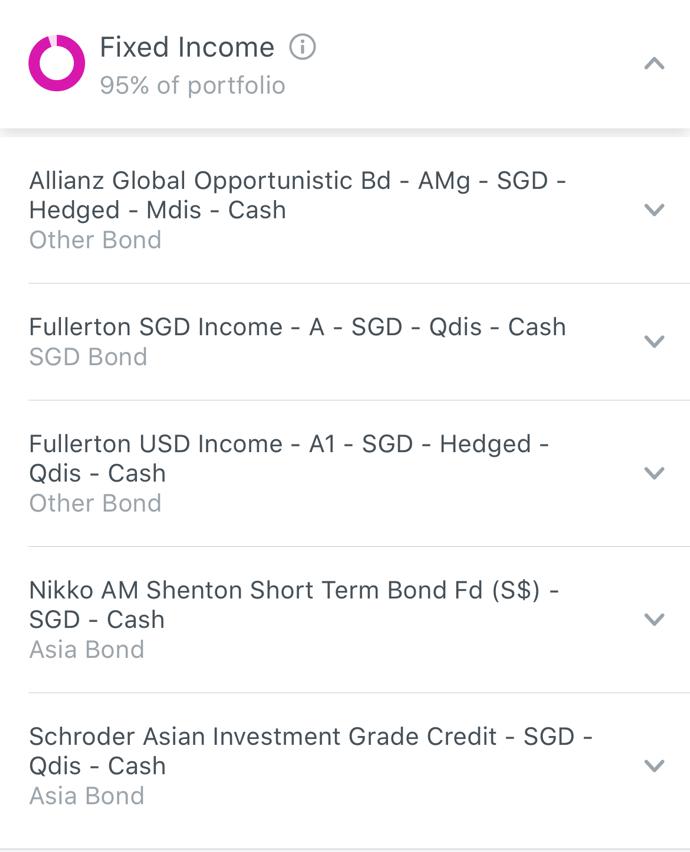This screenshot has height=852, width=690.
Task: Open the Fixed Income info tooltip
Action: [302, 46]
